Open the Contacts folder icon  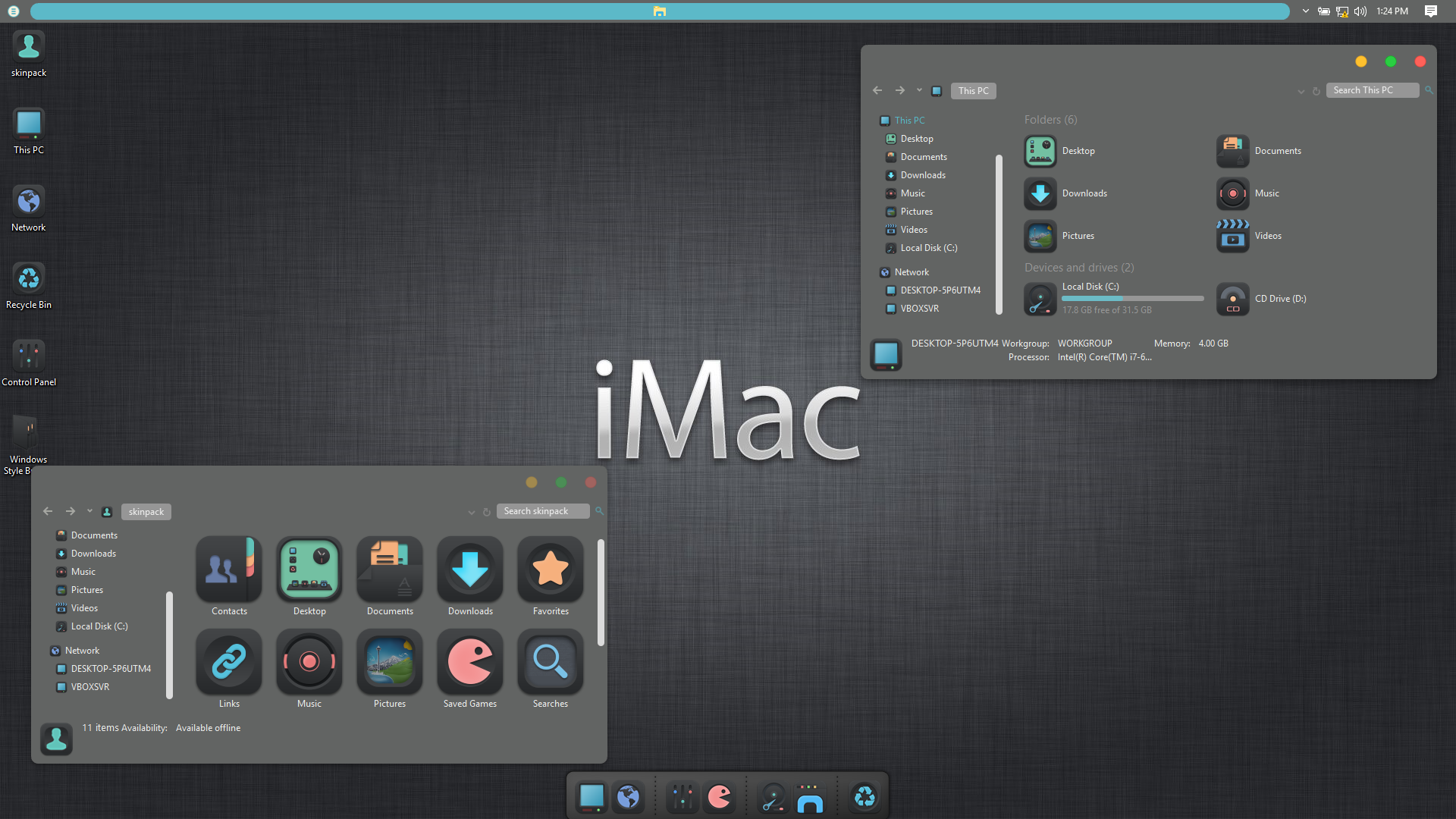click(228, 570)
